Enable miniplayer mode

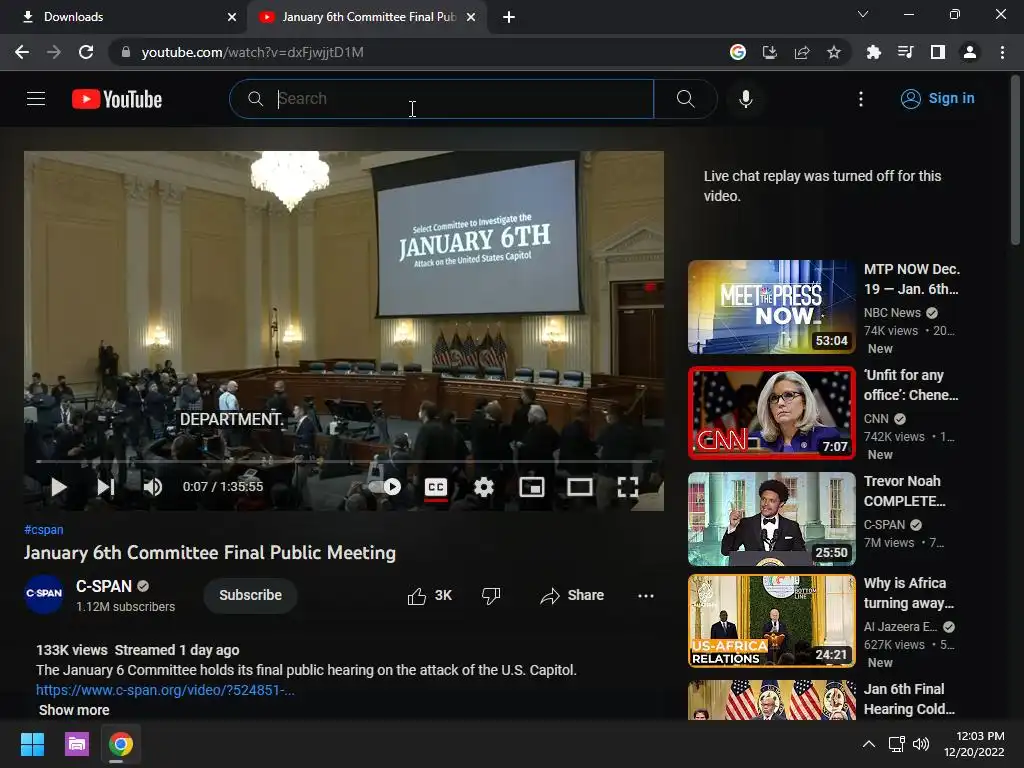pos(532,487)
